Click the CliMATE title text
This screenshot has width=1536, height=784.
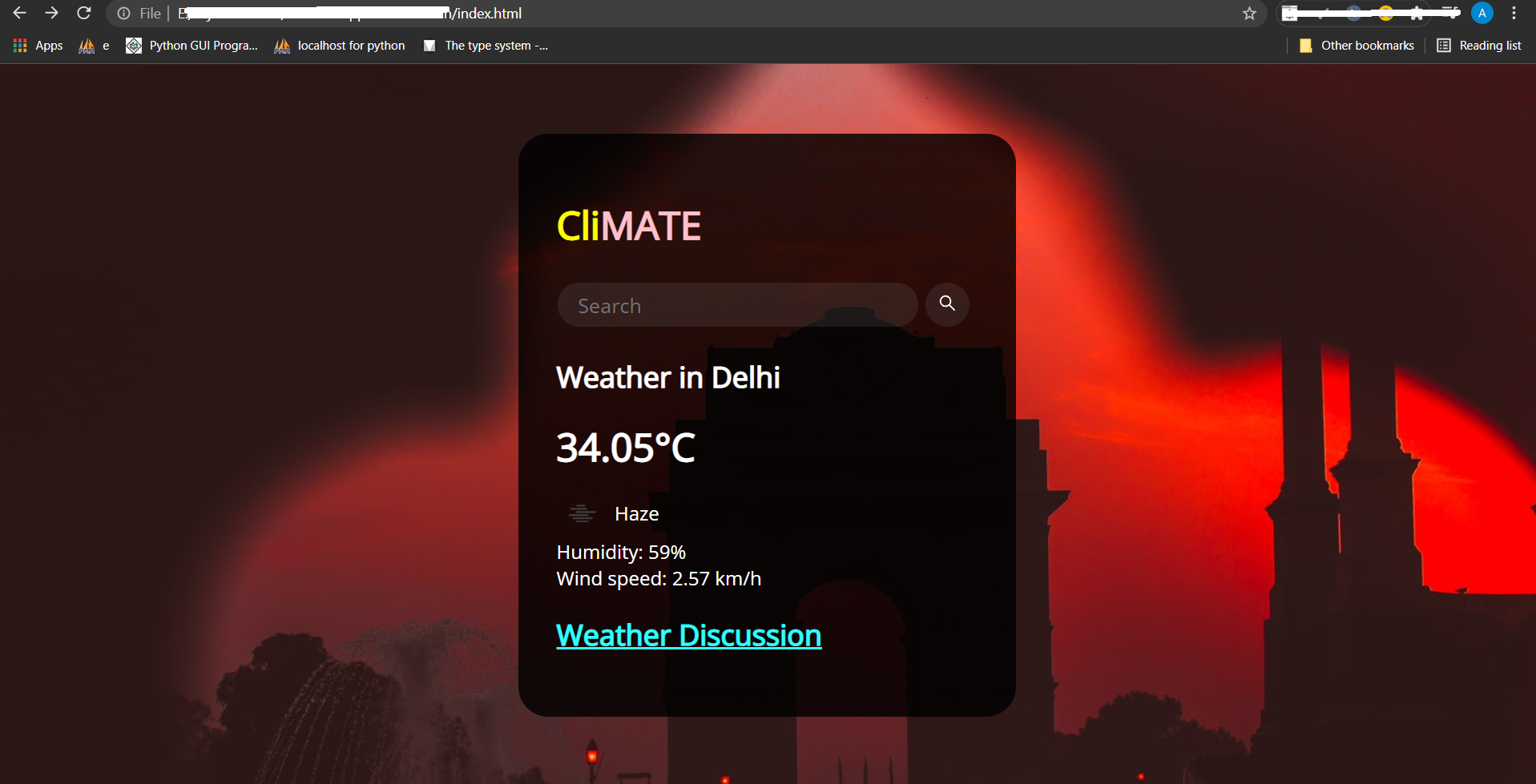[x=629, y=226]
